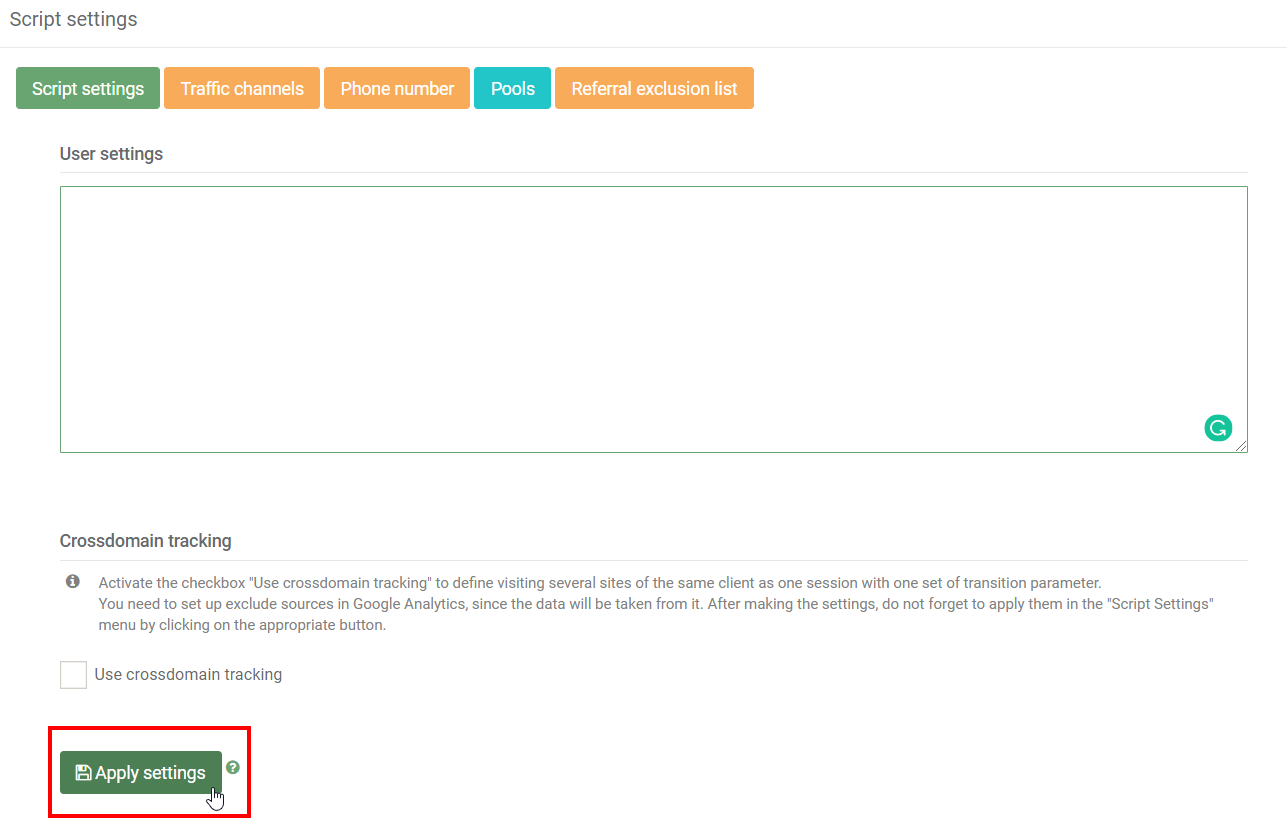Switch to the Traffic channels tab
1287x828 pixels.
[242, 88]
